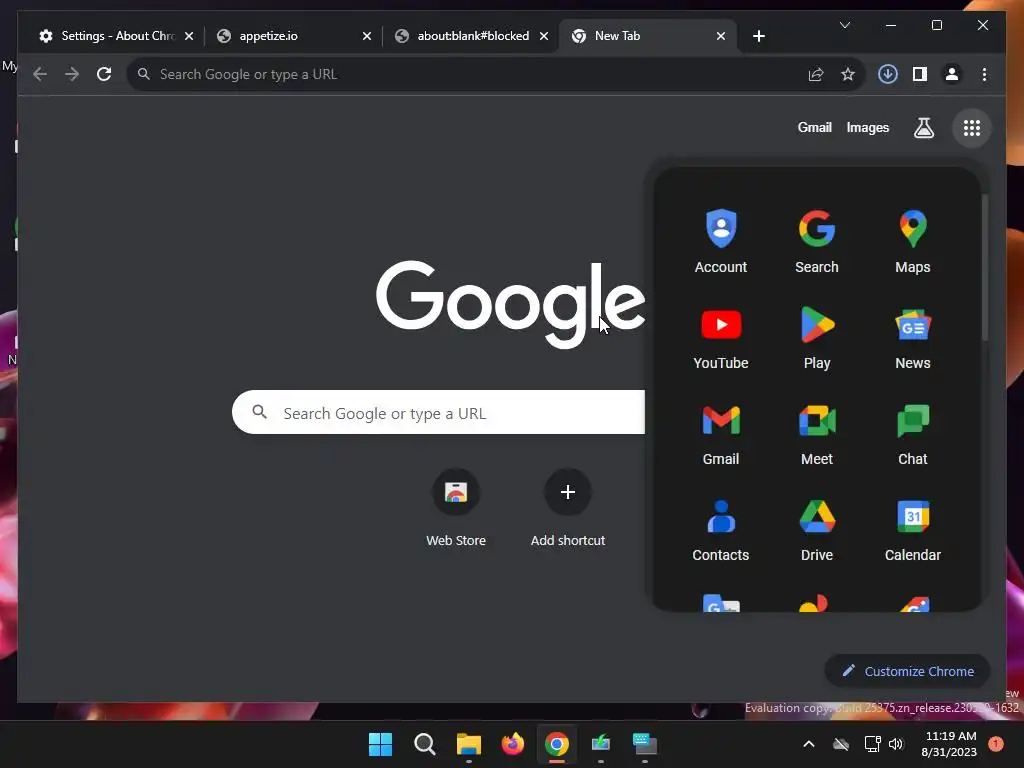Go back using the back arrow
Viewport: 1024px width, 768px height.
pyautogui.click(x=40, y=74)
